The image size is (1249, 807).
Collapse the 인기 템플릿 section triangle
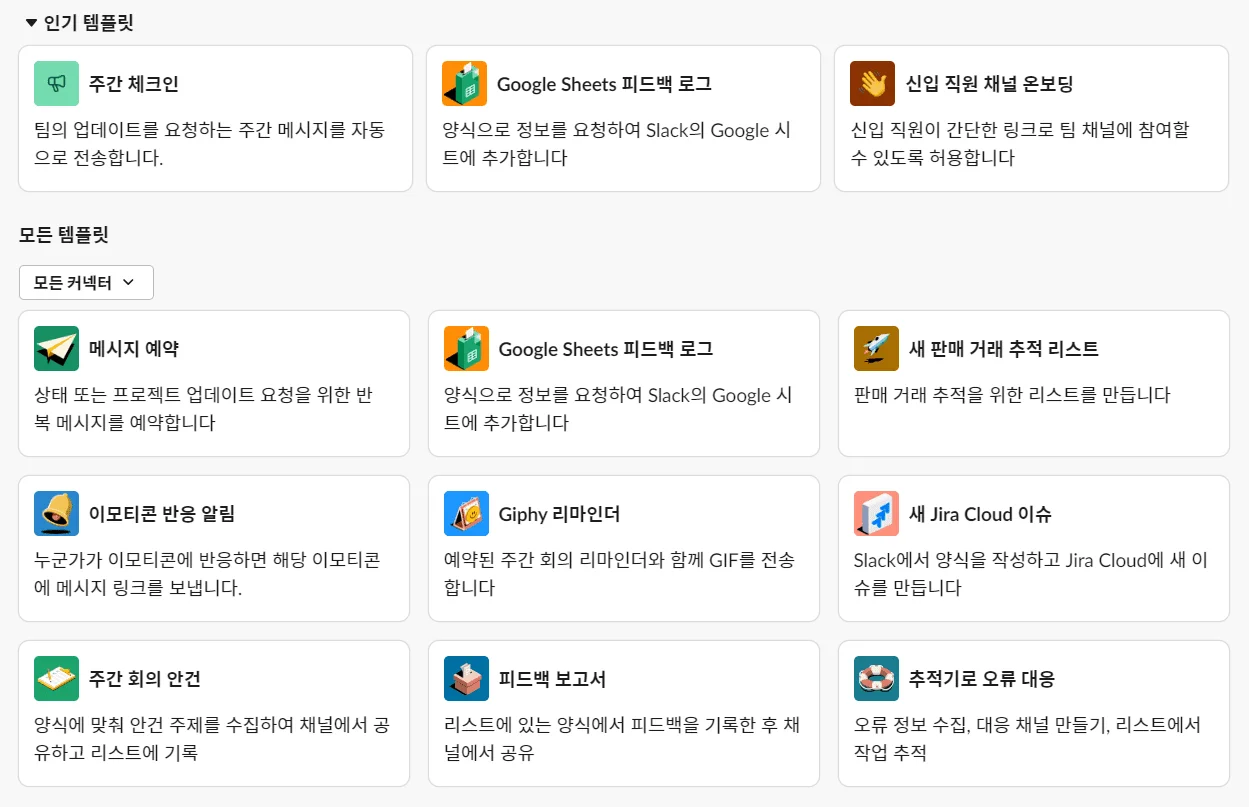30,22
